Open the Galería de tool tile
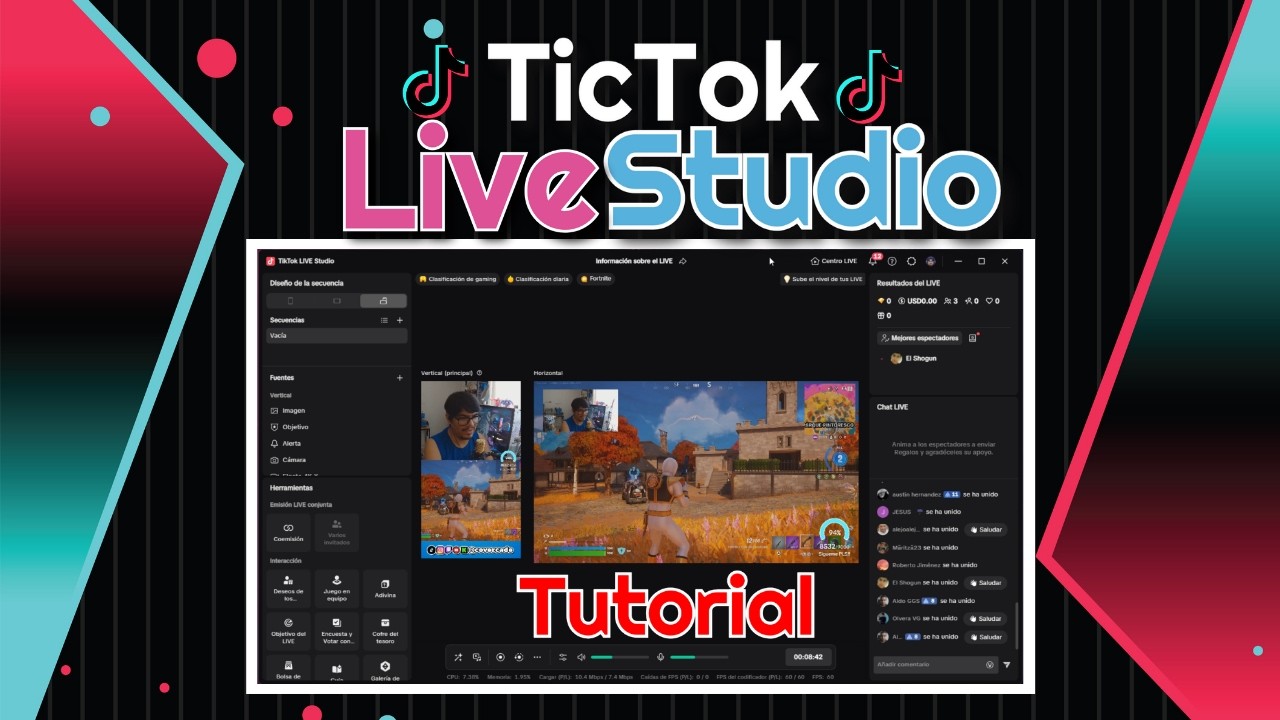 point(385,670)
